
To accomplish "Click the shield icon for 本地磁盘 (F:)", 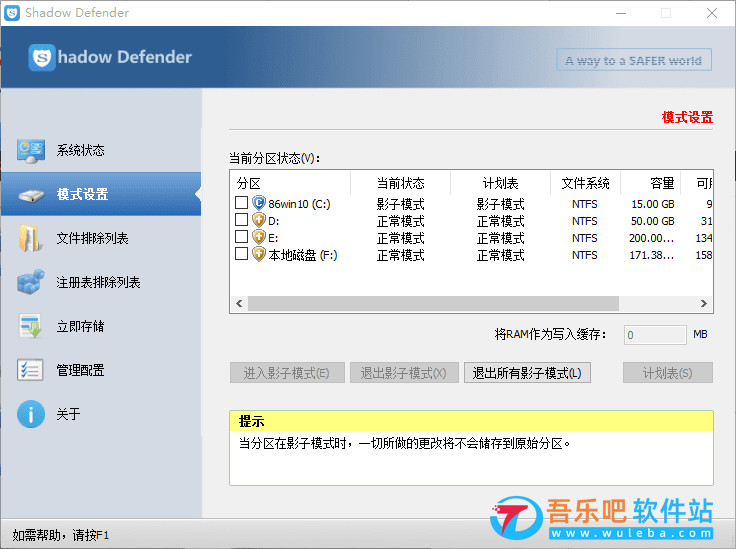I will click(x=259, y=254).
